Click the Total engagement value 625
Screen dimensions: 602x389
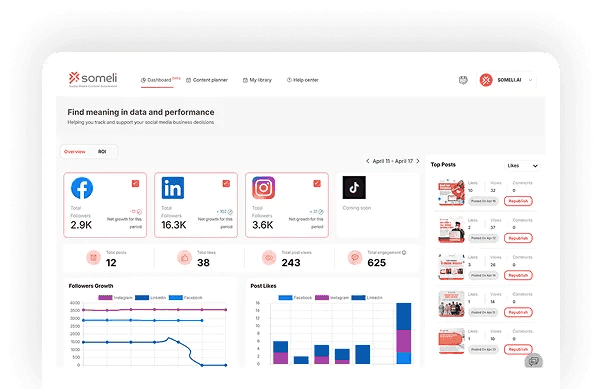pyautogui.click(x=376, y=263)
